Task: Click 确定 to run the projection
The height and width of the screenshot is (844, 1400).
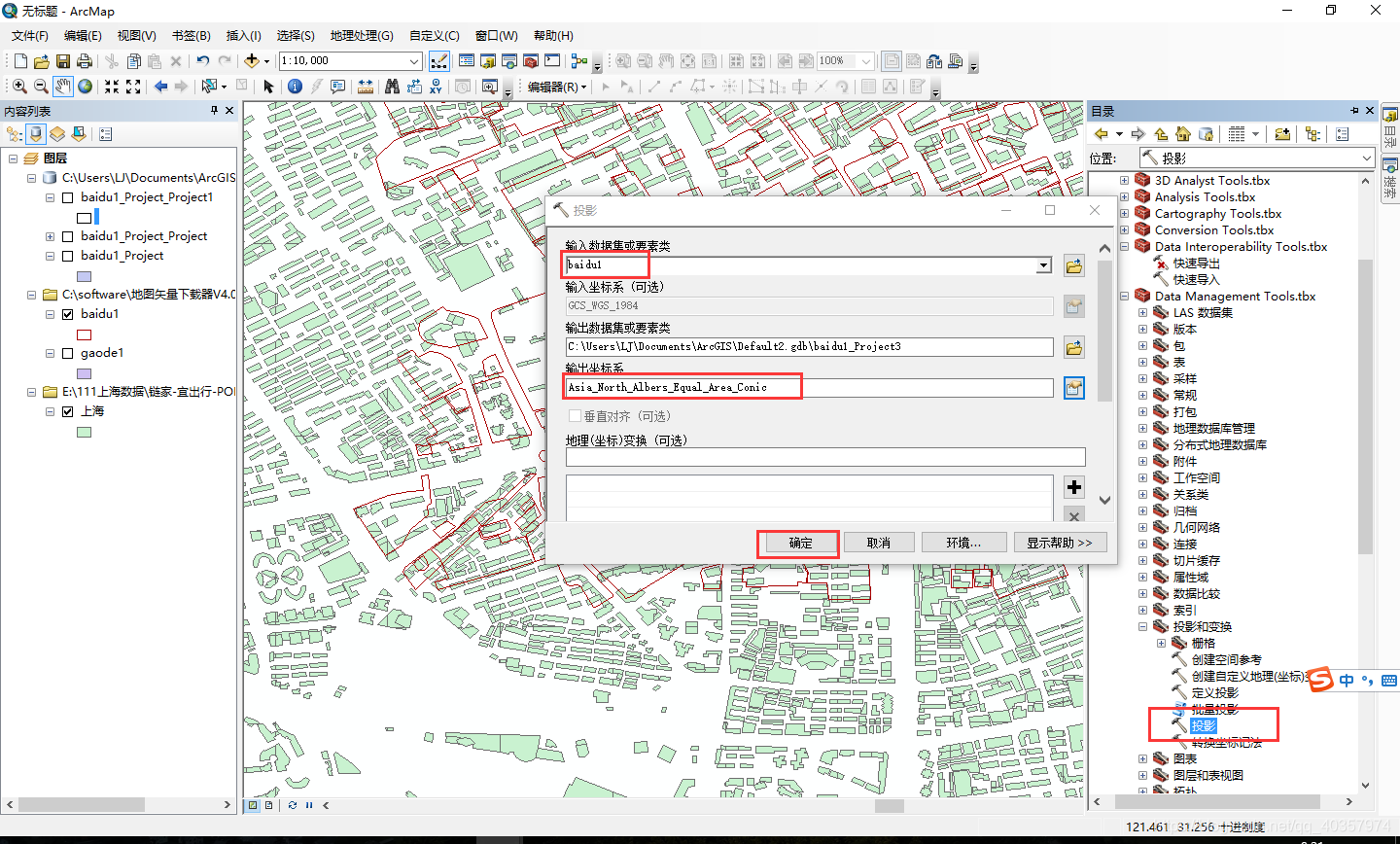Action: tap(800, 543)
